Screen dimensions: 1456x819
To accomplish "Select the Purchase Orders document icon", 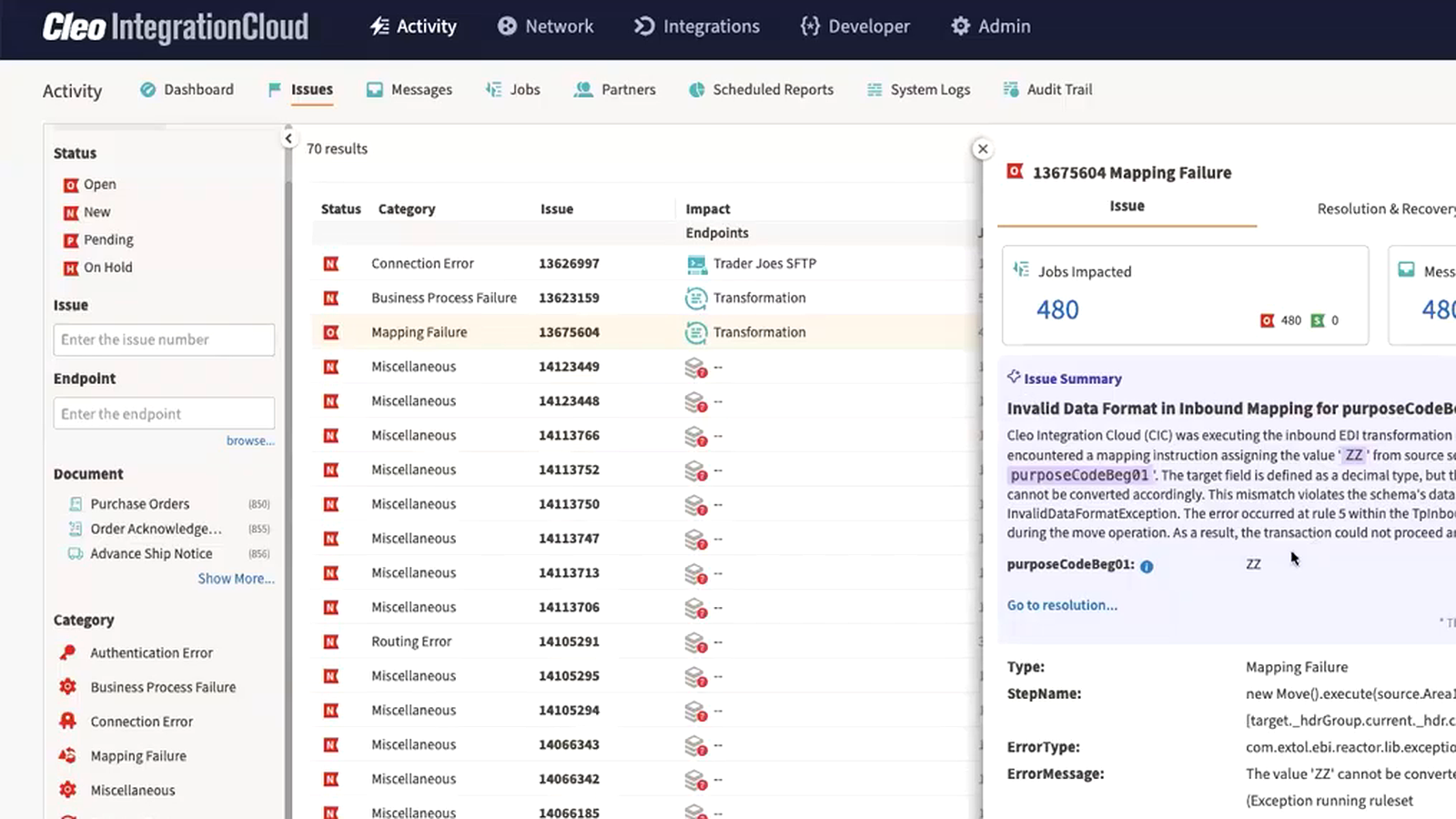I will 76,503.
